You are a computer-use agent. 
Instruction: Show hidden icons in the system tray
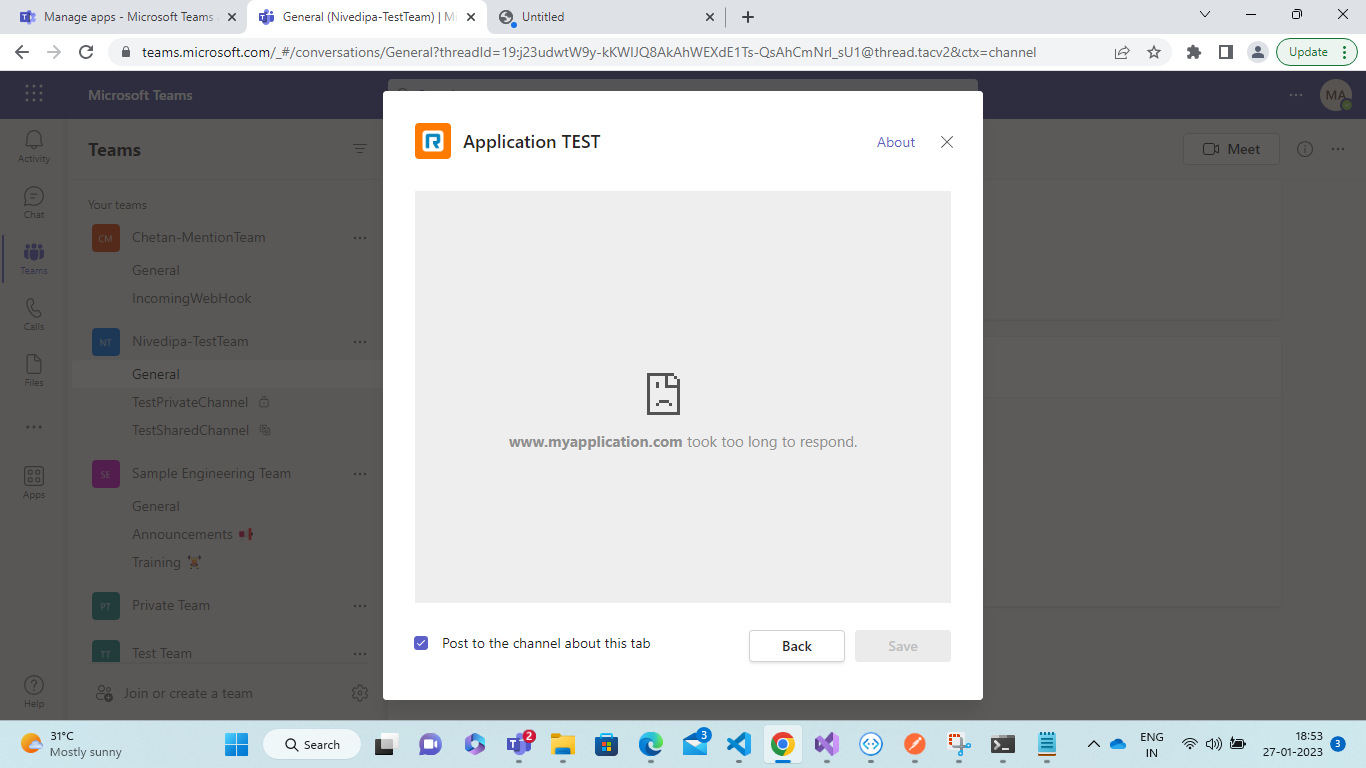point(1094,744)
